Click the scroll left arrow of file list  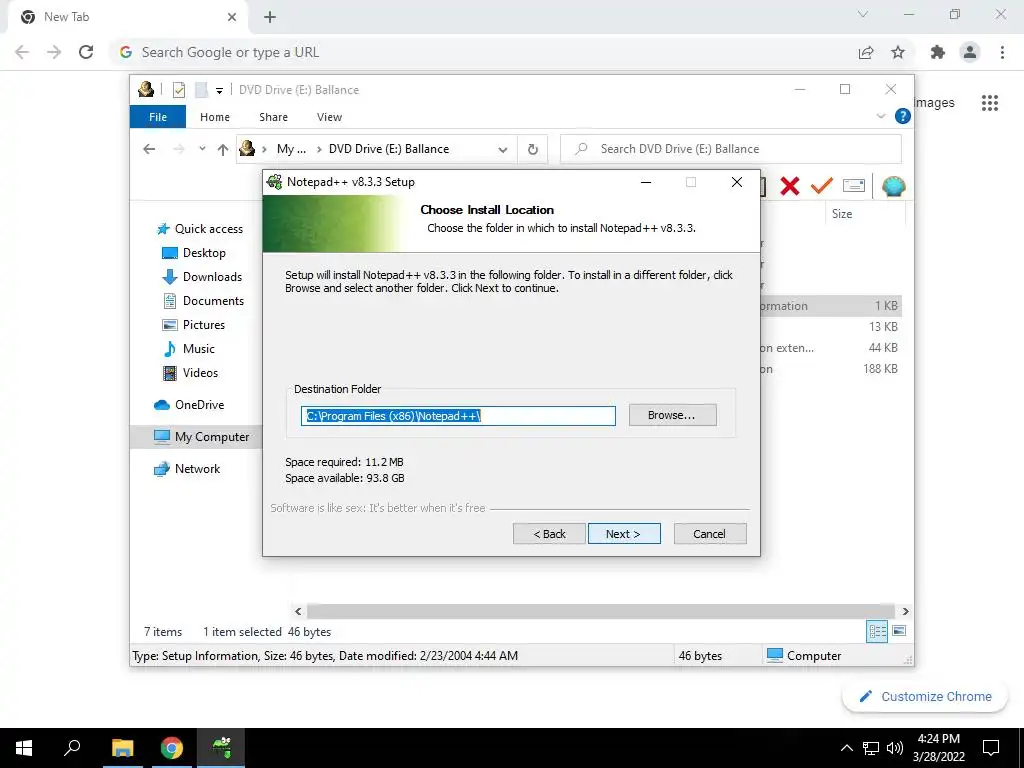pos(298,611)
